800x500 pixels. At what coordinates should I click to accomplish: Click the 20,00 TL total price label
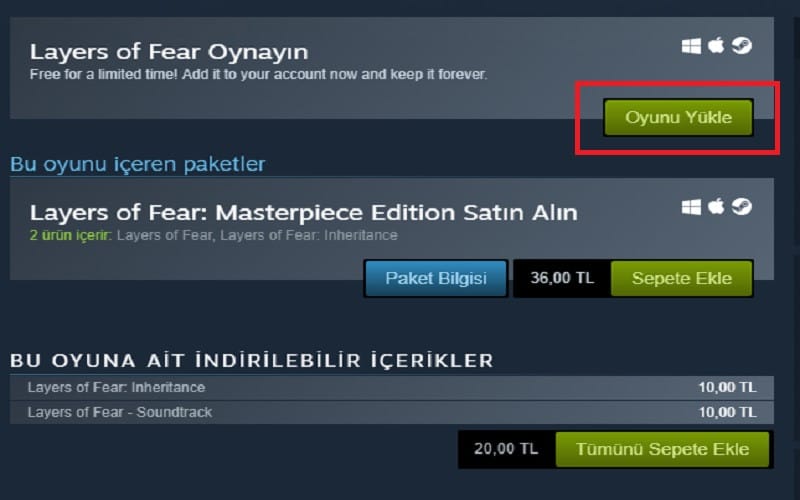(506, 449)
